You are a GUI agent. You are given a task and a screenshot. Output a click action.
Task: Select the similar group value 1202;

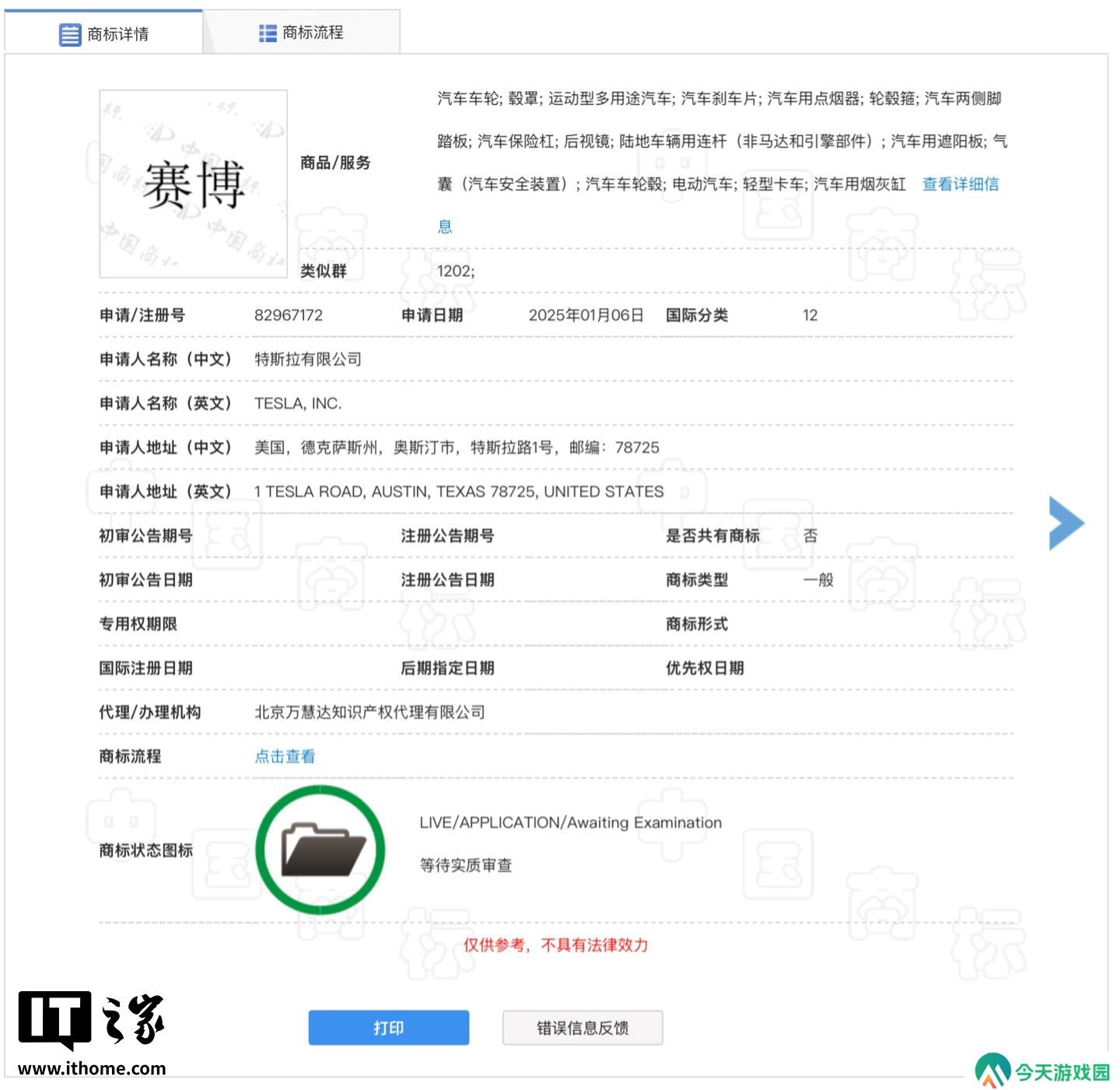(456, 271)
